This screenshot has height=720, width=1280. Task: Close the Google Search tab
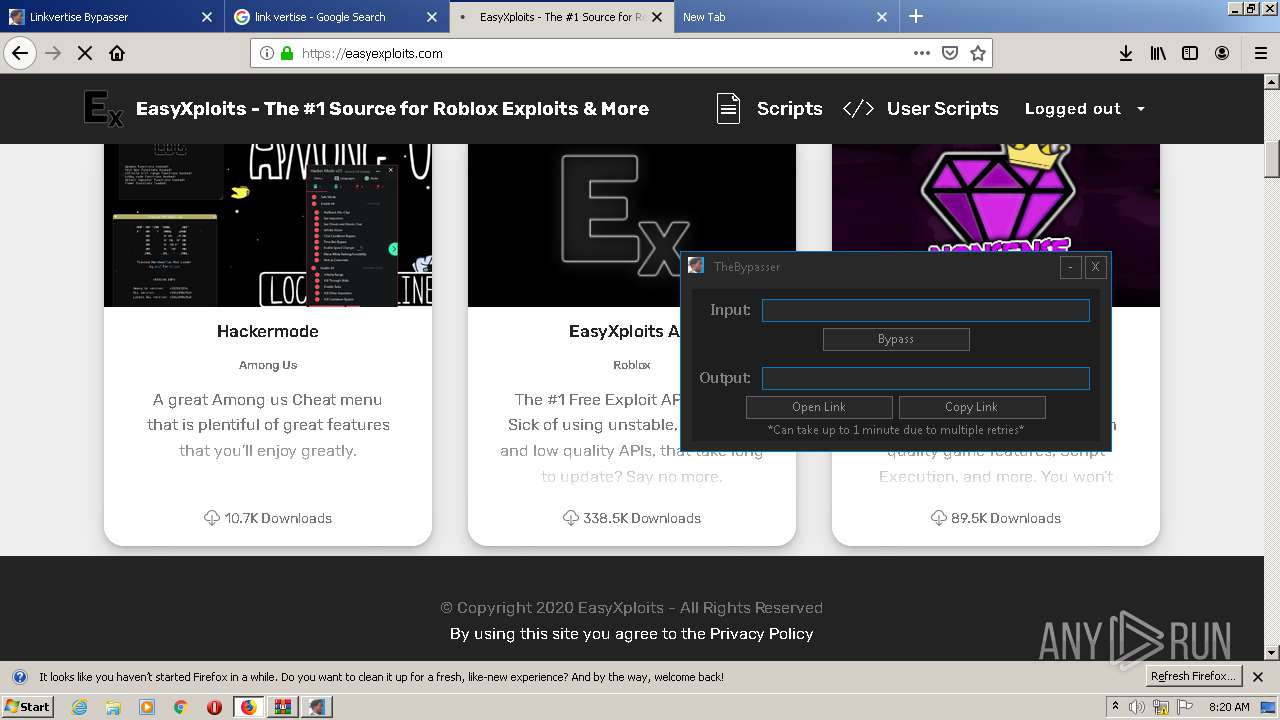432,17
